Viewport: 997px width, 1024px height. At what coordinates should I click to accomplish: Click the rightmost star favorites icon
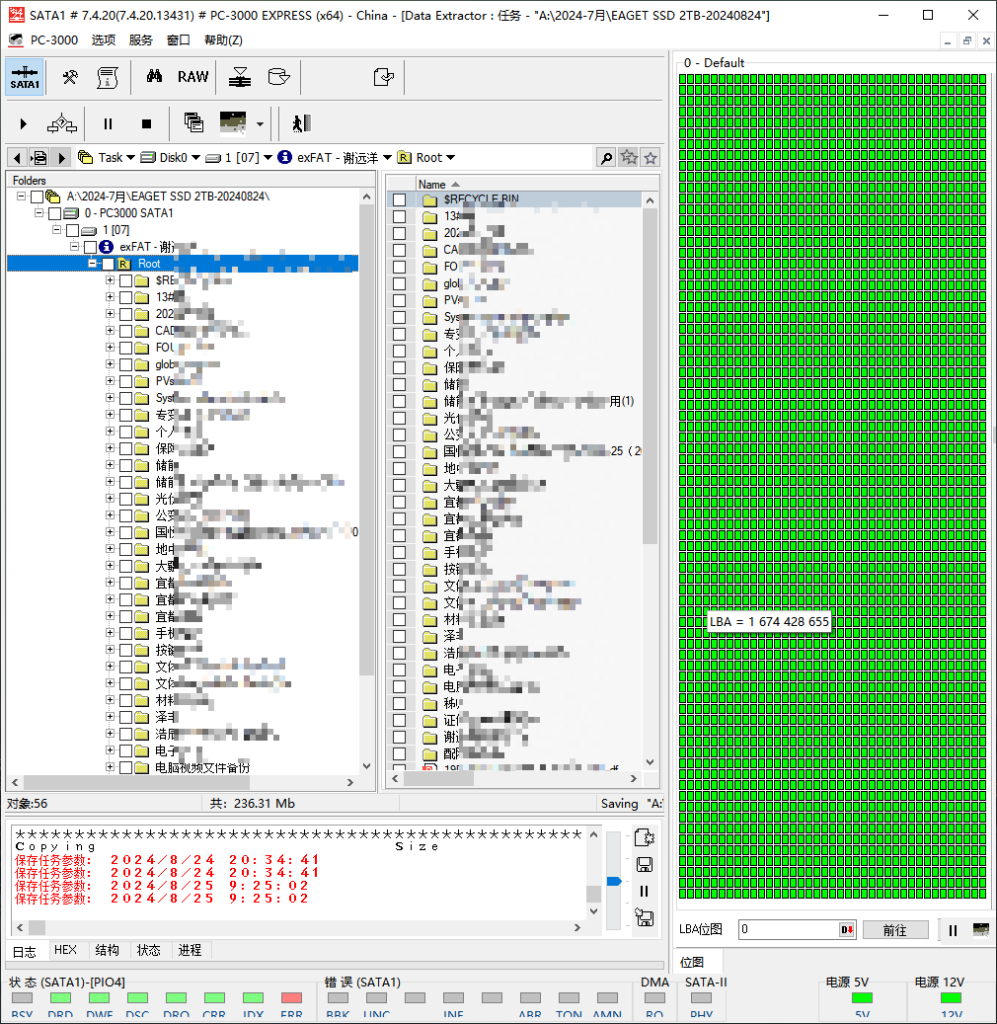pos(650,157)
